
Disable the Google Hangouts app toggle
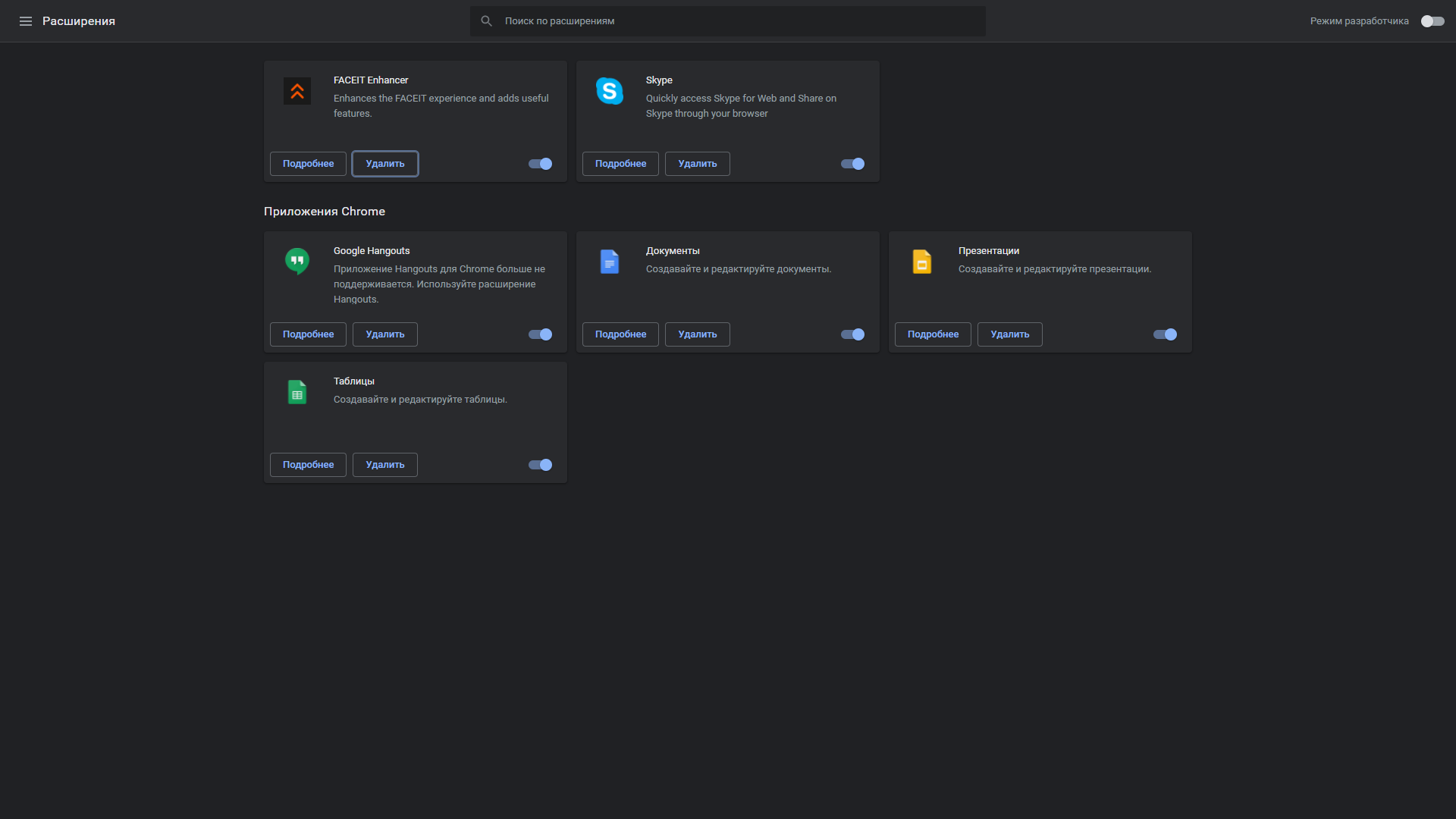point(541,334)
